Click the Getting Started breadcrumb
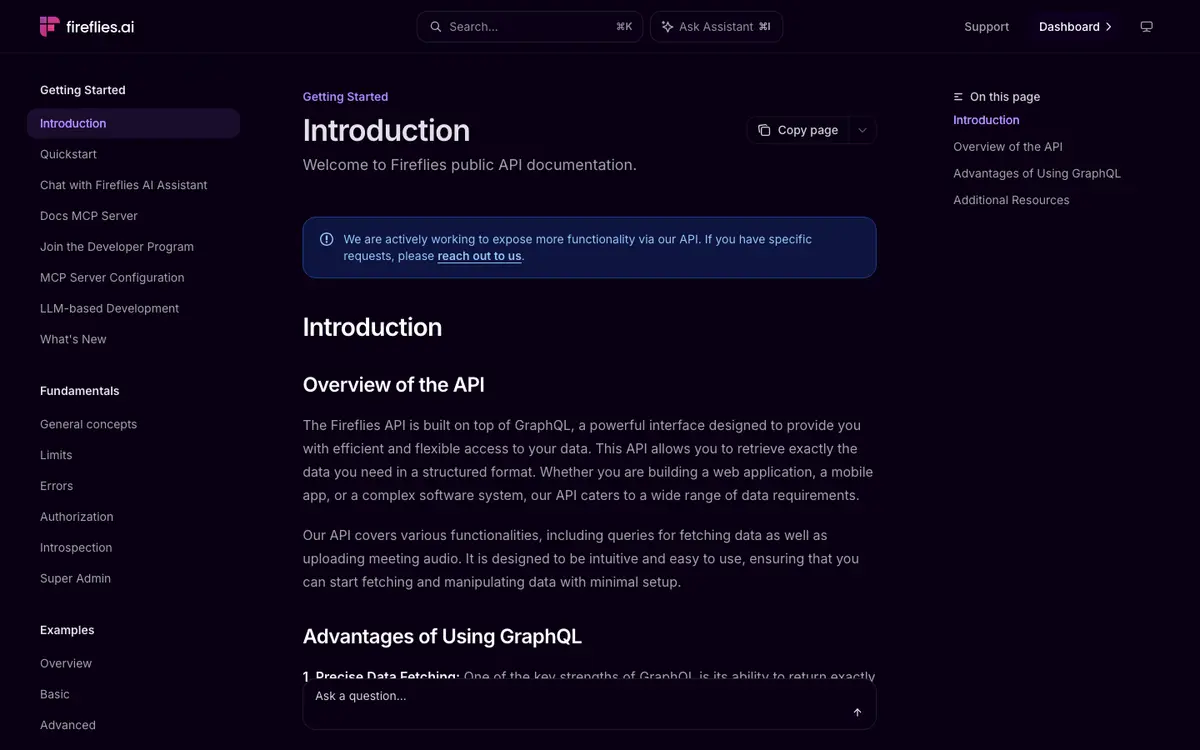The image size is (1200, 750). pyautogui.click(x=345, y=97)
